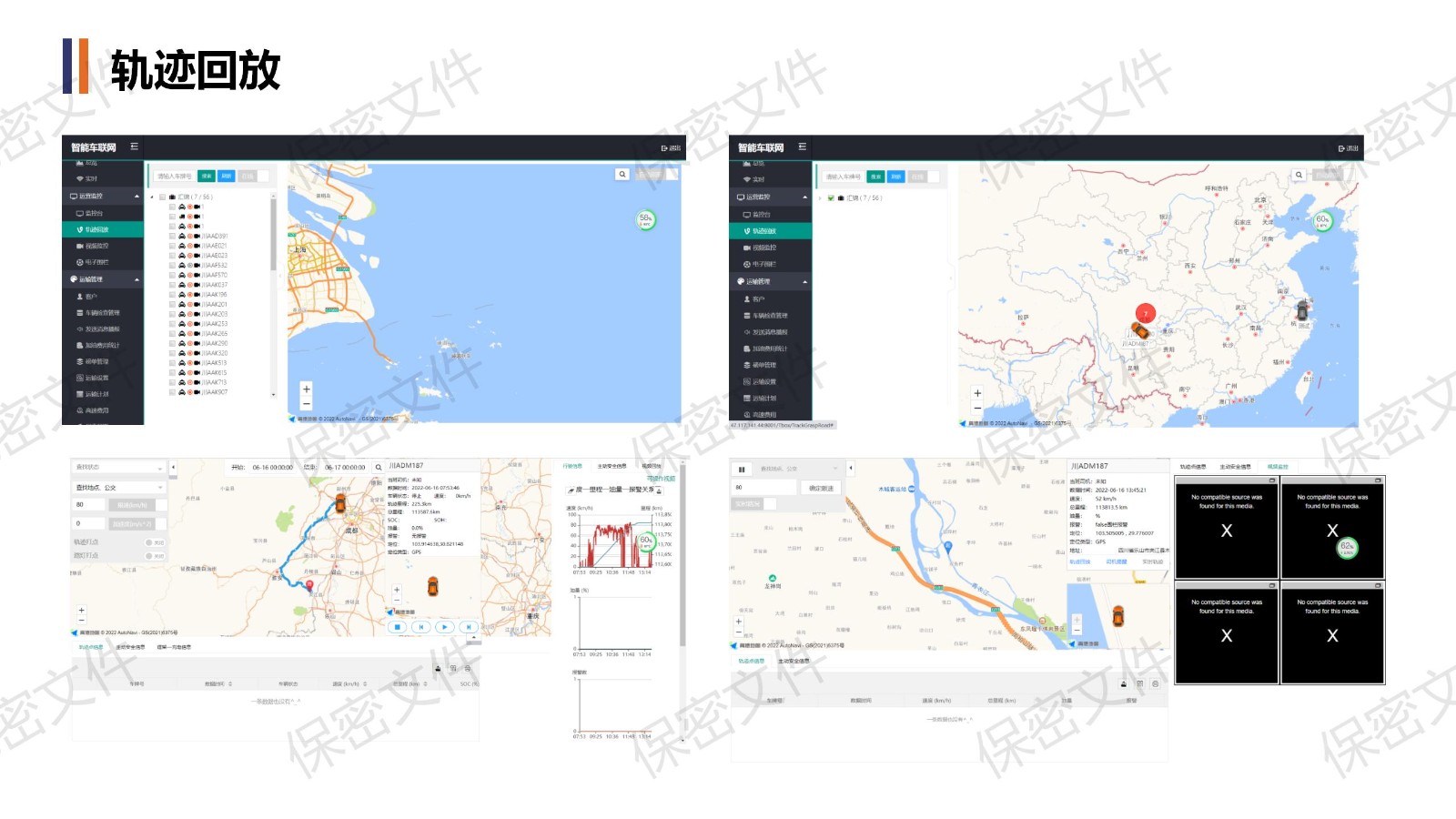Zoom out on the Shanghai map with minus button
Viewport: 1456px width, 819px height.
tap(307, 403)
